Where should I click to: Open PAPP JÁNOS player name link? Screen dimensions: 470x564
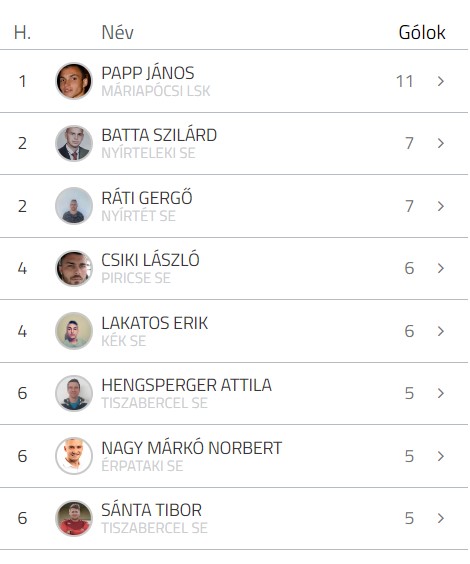point(148,73)
